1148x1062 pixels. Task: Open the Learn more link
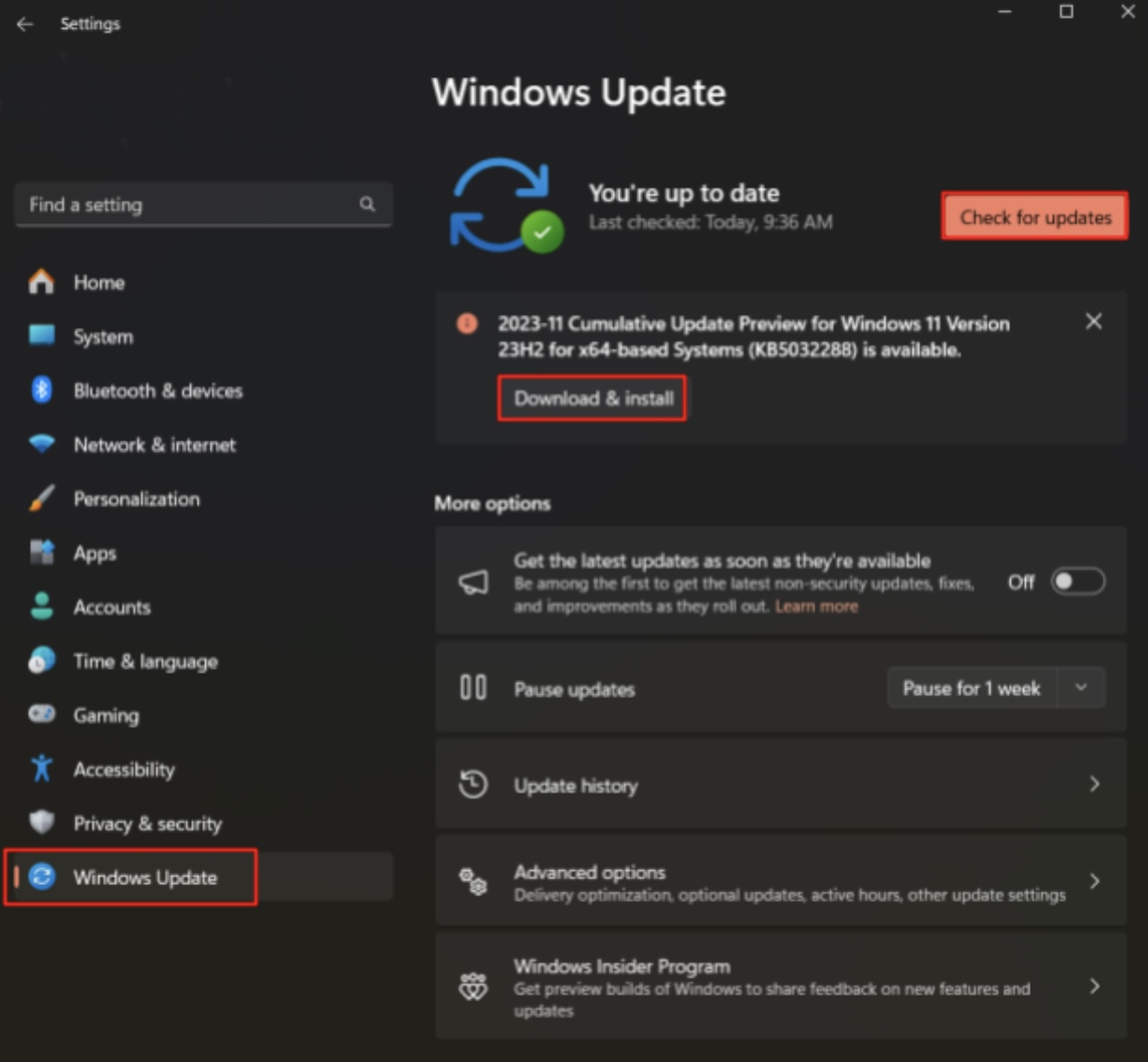point(816,606)
